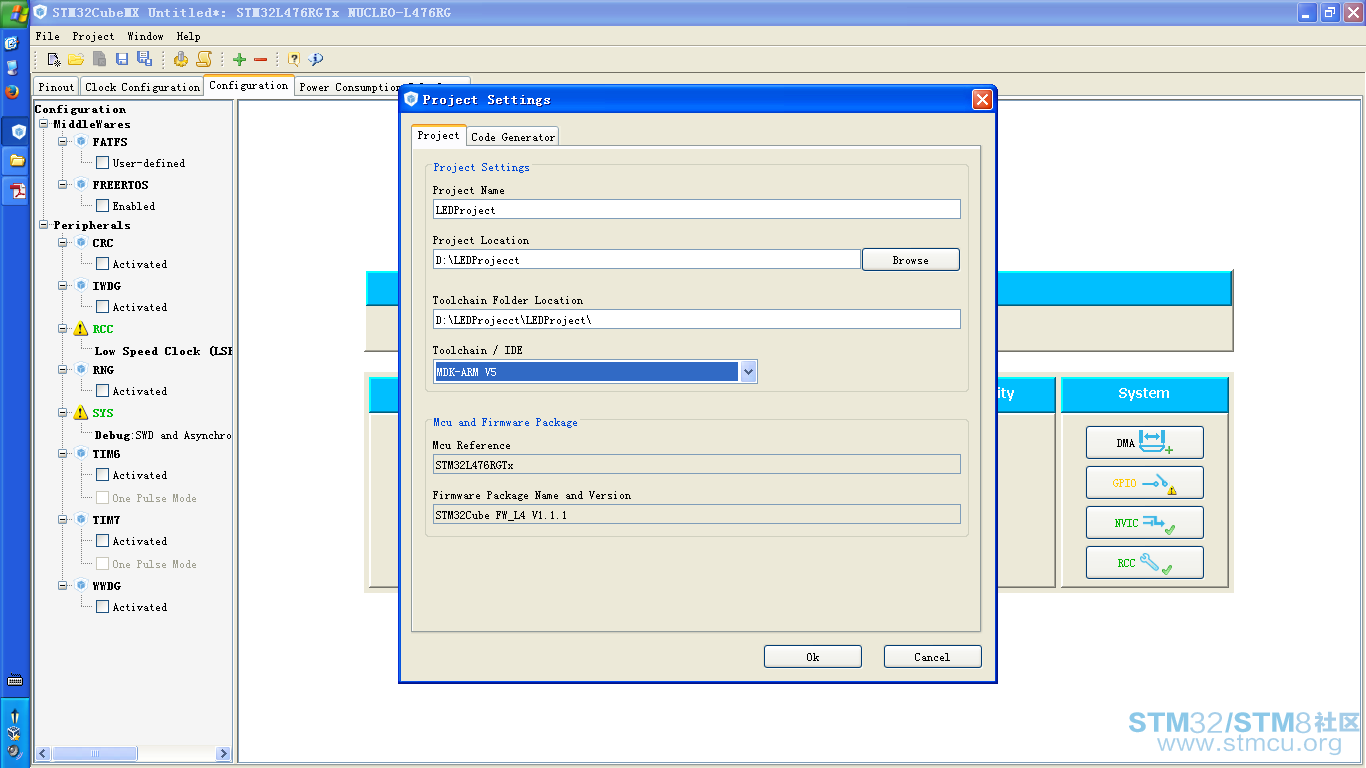This screenshot has width=1366, height=768.
Task: Open the folder taskbar icon
Action: [x=16, y=160]
